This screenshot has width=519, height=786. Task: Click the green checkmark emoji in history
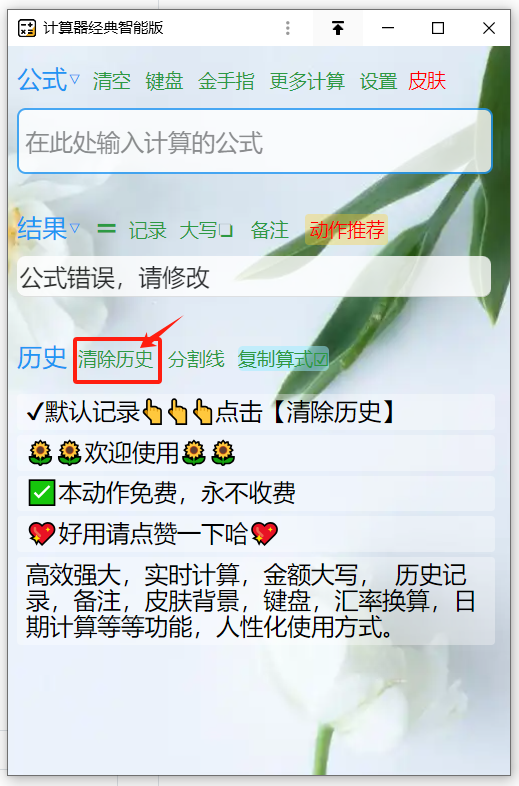(42, 493)
